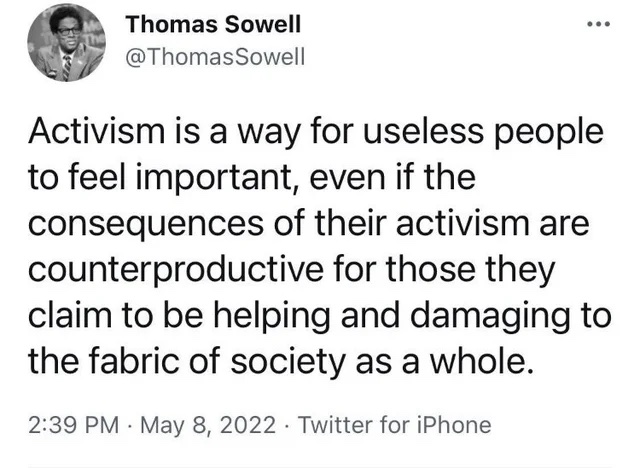Screen dimensions: 640x468
Task: Click the @ThomasSowell handle
Action: [x=216, y=57]
